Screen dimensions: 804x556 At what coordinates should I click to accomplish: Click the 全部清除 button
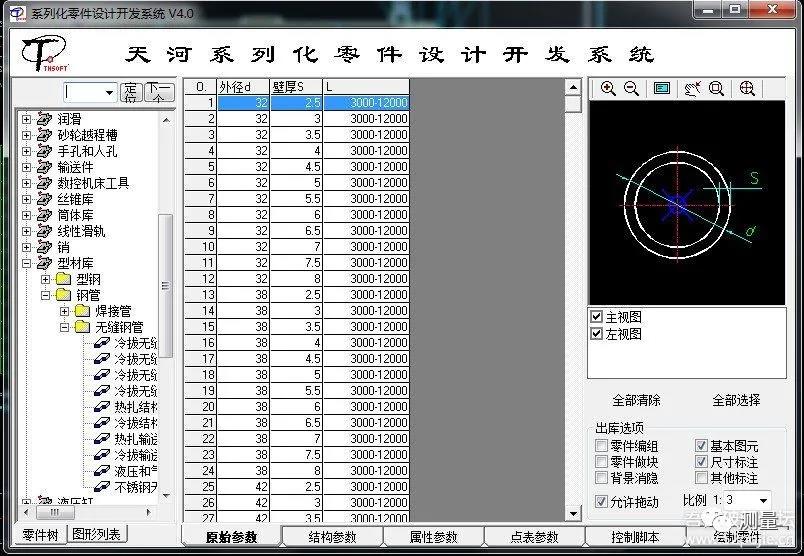(636, 400)
